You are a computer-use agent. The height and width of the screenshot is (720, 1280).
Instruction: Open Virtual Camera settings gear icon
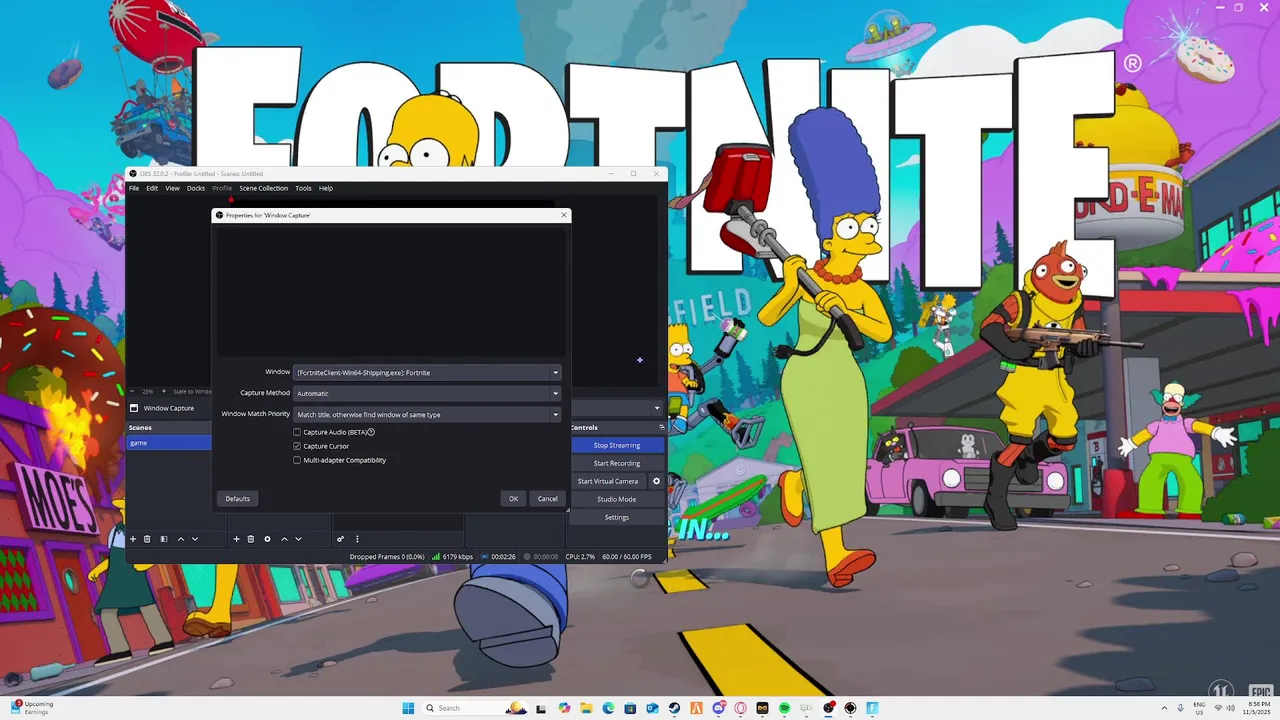pos(657,481)
